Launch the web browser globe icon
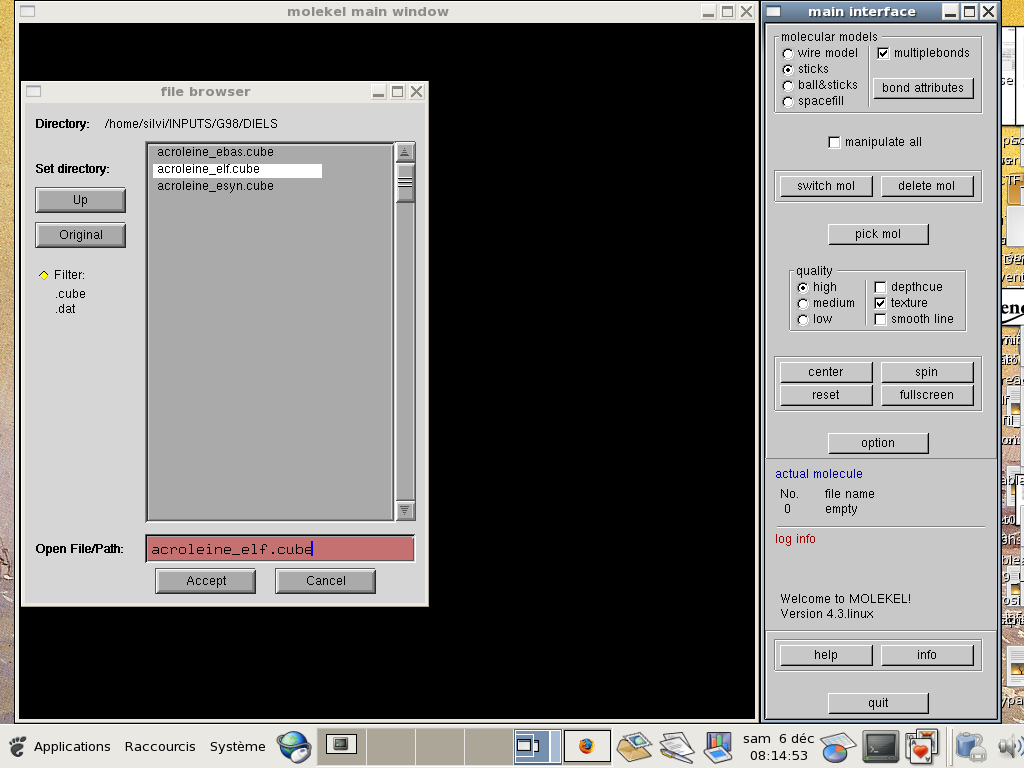 [x=294, y=746]
